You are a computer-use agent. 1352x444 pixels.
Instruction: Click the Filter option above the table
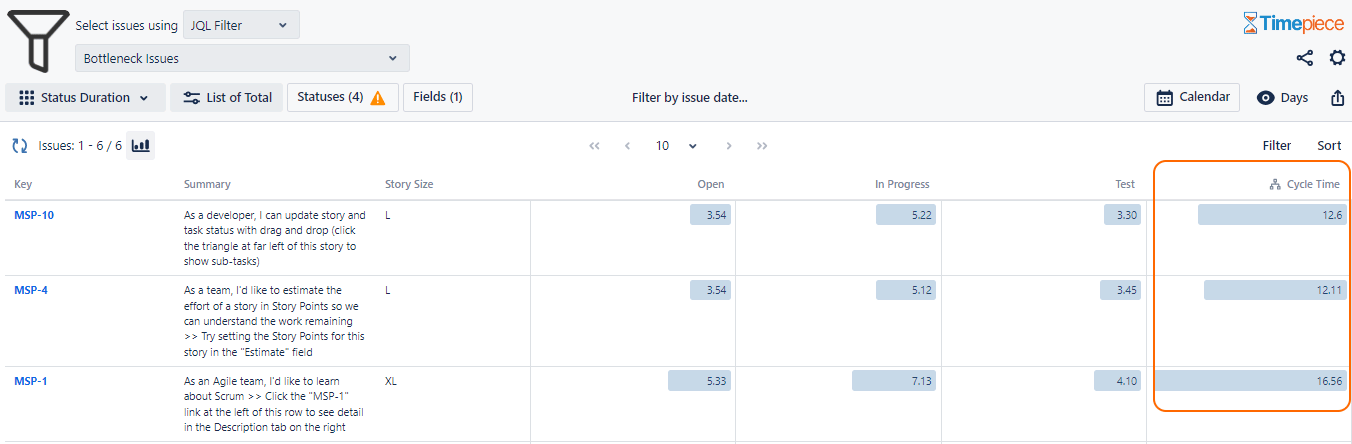coord(1277,146)
